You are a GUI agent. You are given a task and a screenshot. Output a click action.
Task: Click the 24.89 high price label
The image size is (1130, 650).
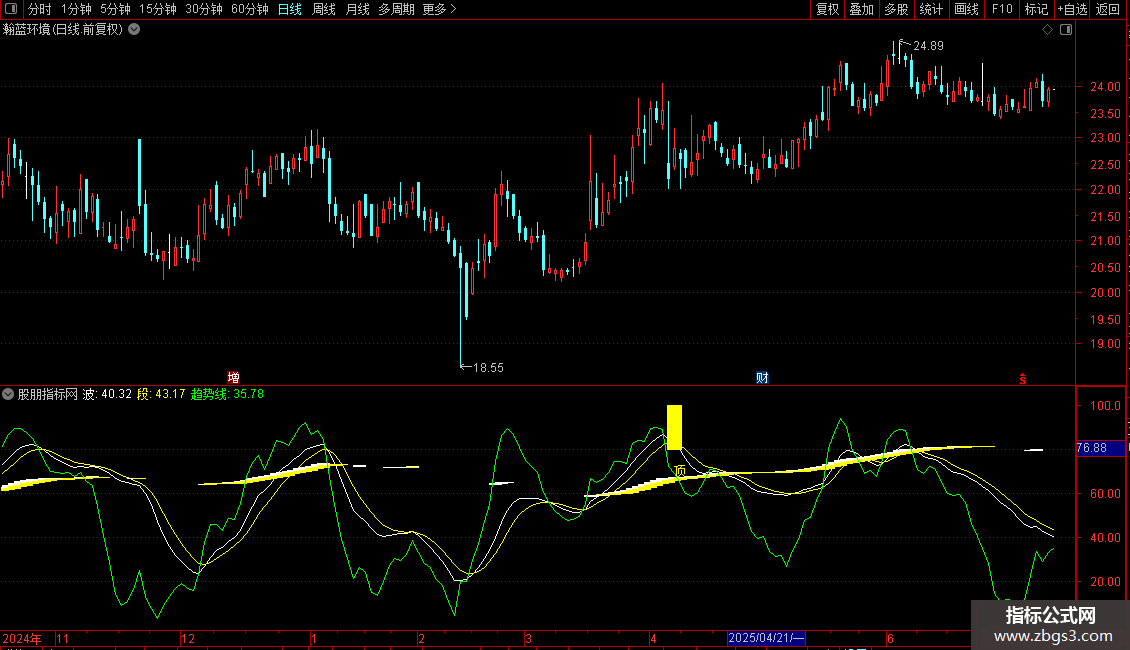tap(928, 46)
